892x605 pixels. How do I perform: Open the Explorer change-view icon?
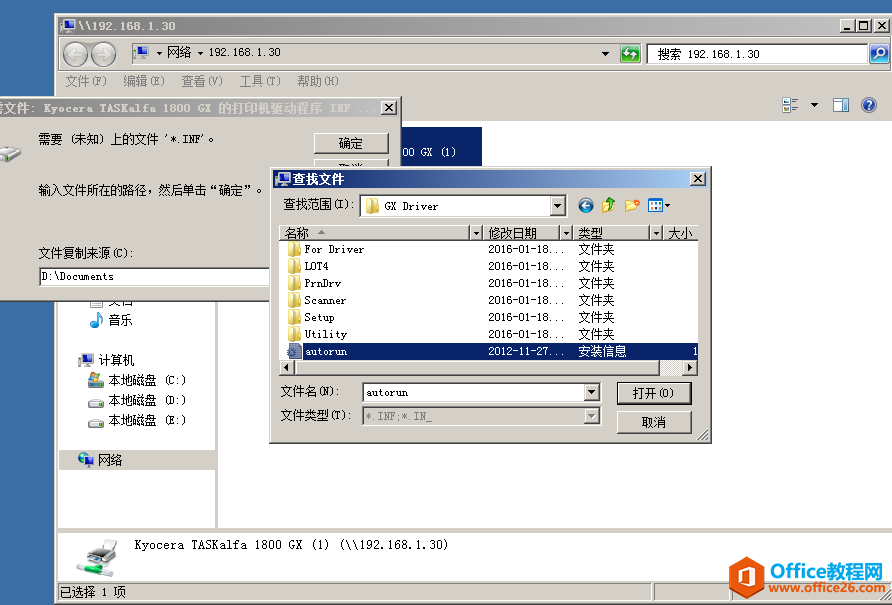[x=790, y=105]
